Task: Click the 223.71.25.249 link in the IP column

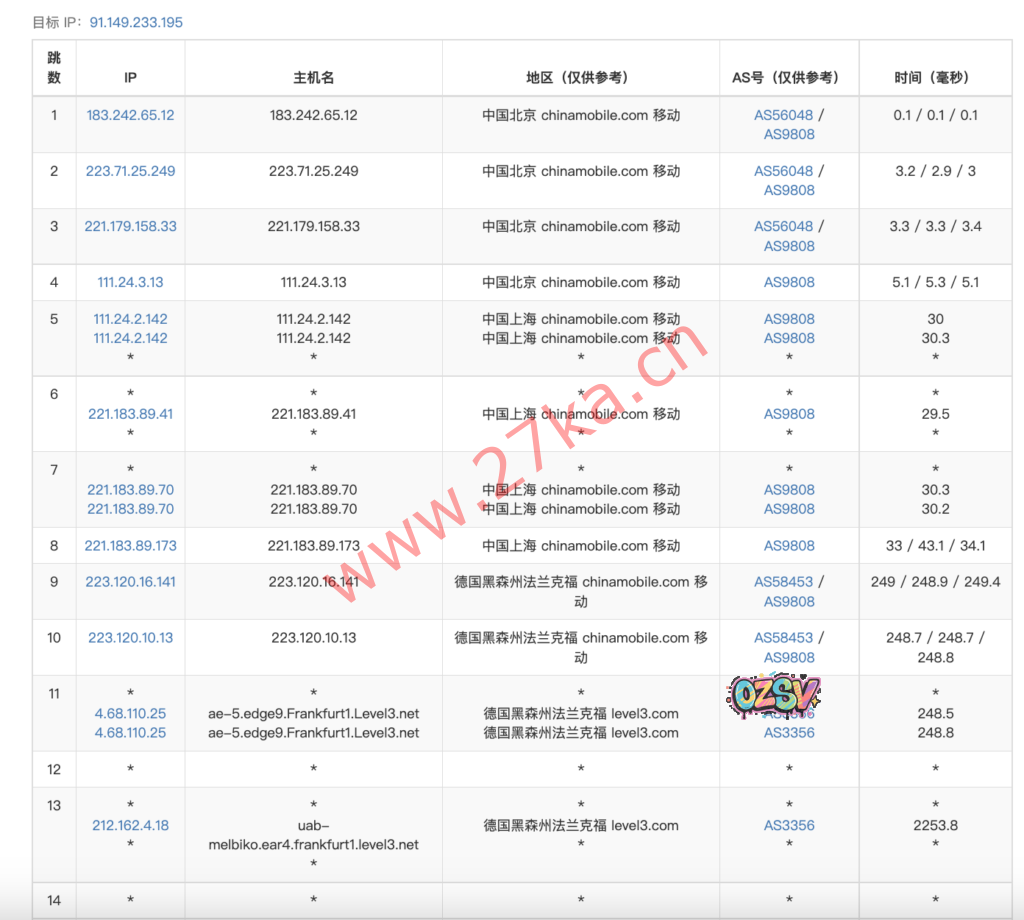Action: tap(130, 171)
